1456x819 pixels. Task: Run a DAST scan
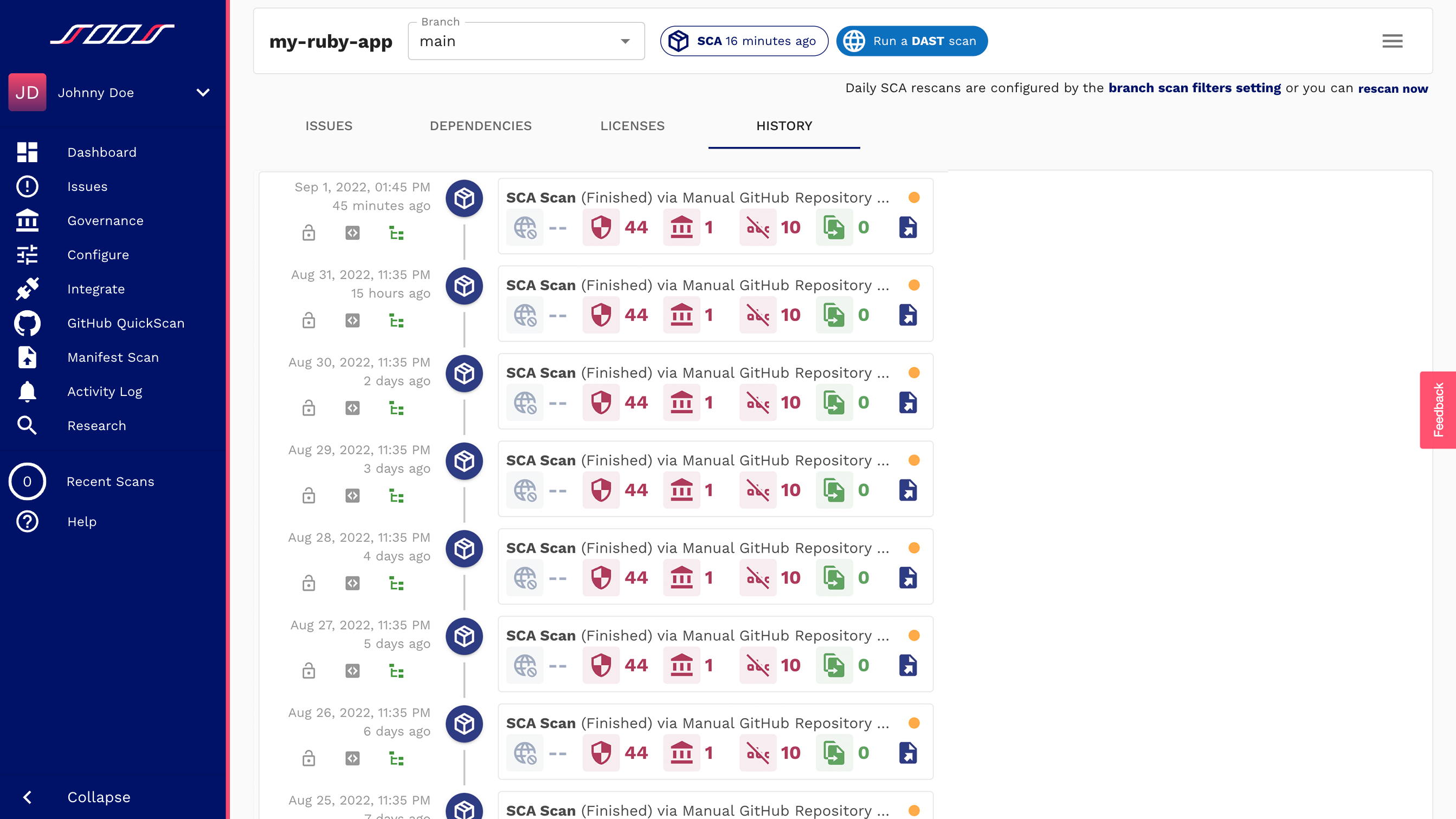pos(912,41)
